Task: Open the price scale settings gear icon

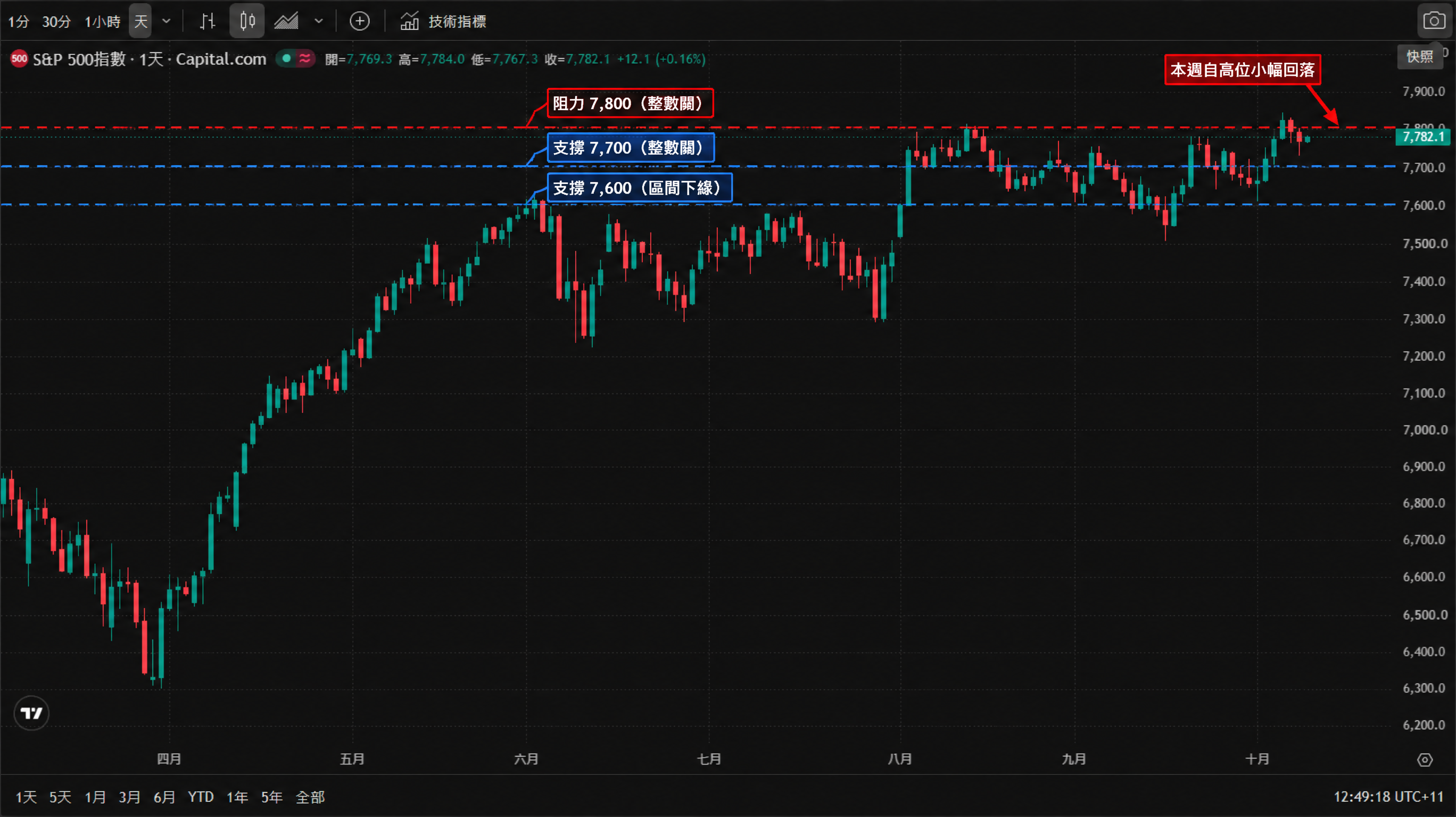Action: pos(1425,760)
